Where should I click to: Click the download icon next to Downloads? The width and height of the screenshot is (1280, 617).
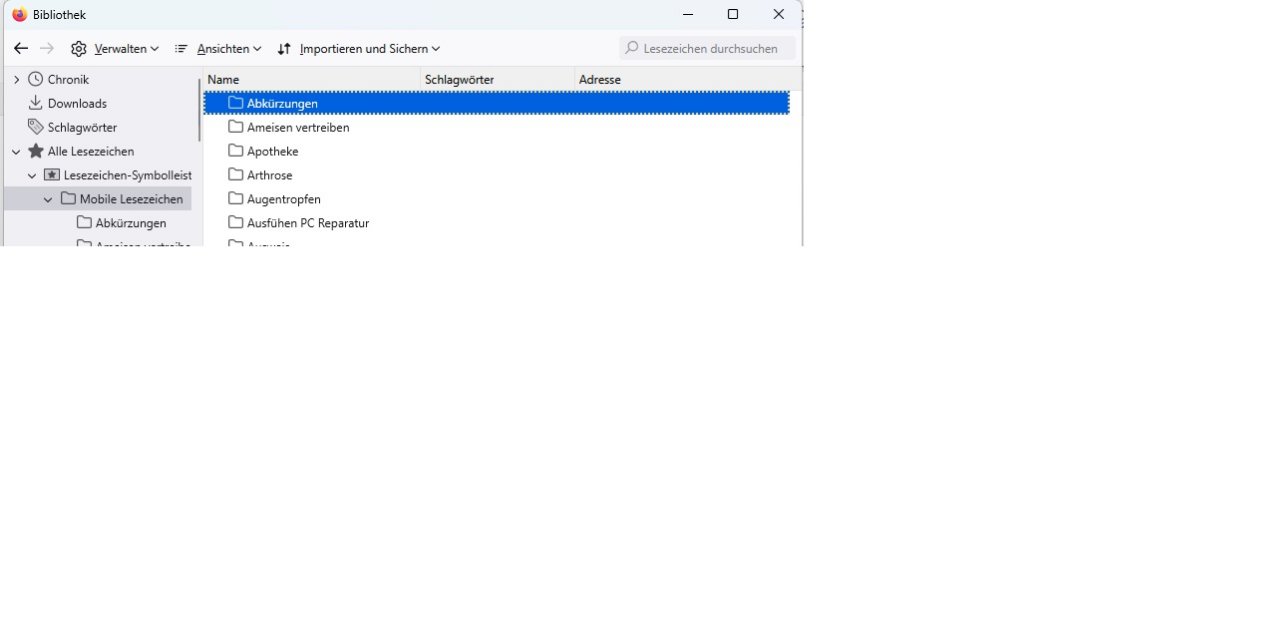coord(36,103)
